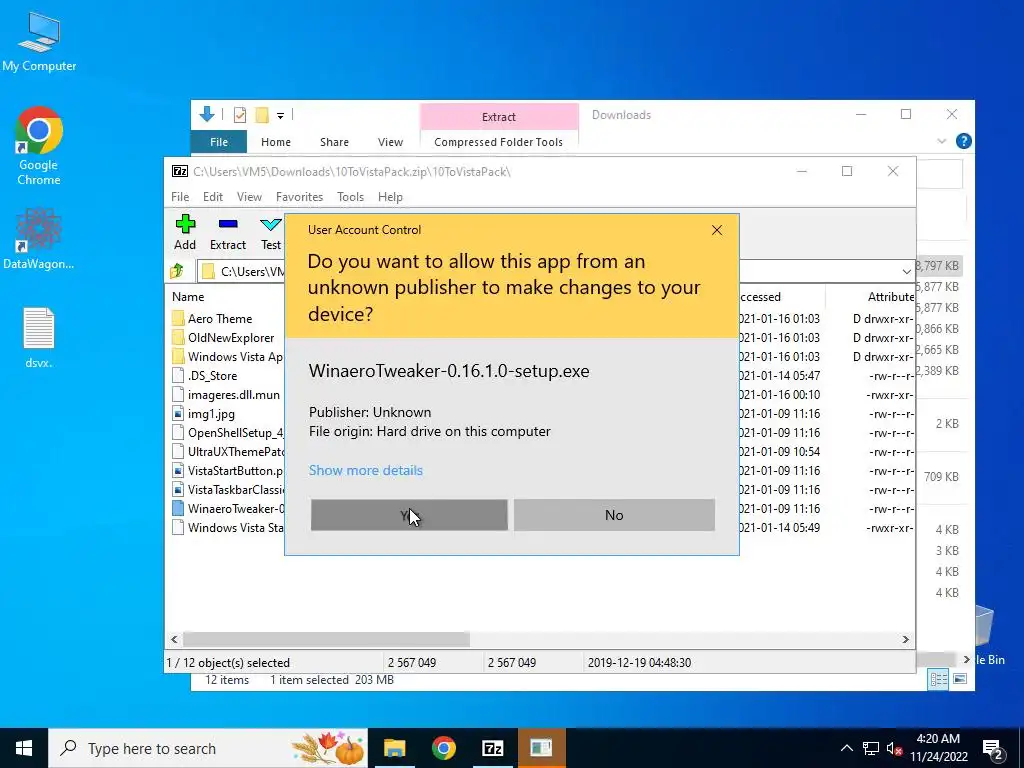
Task: Click the 7-Zip horizontal scrollbar thumb
Action: point(326,639)
